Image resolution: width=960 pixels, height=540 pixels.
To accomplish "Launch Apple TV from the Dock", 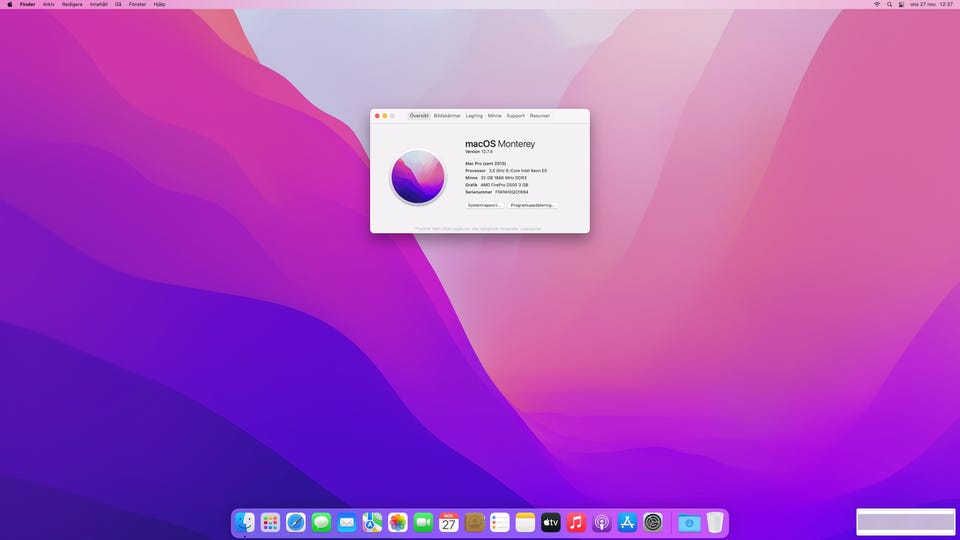I will [x=550, y=522].
